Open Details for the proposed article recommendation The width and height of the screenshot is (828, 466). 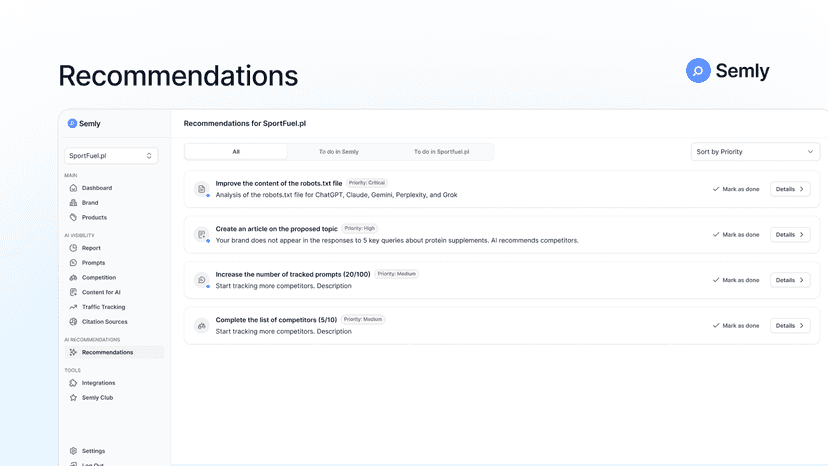coord(790,235)
